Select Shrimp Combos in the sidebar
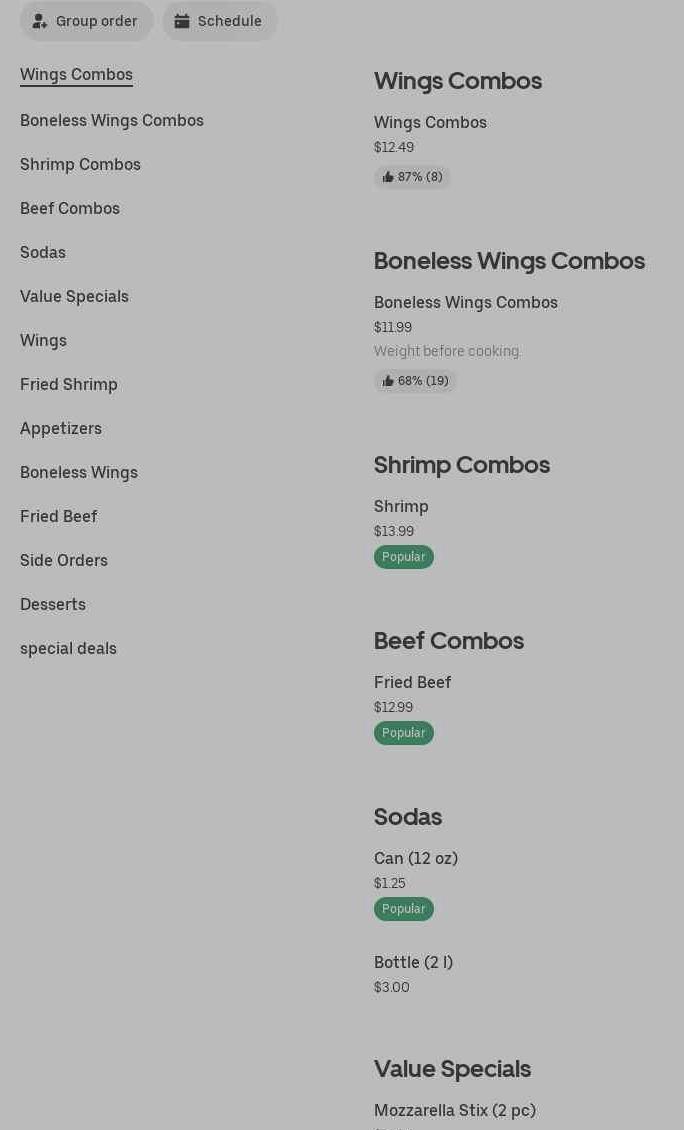 [80, 164]
